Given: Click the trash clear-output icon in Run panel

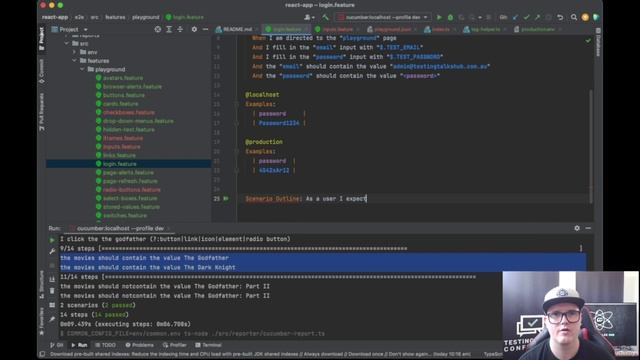Looking at the screenshot, I should click(x=52, y=291).
